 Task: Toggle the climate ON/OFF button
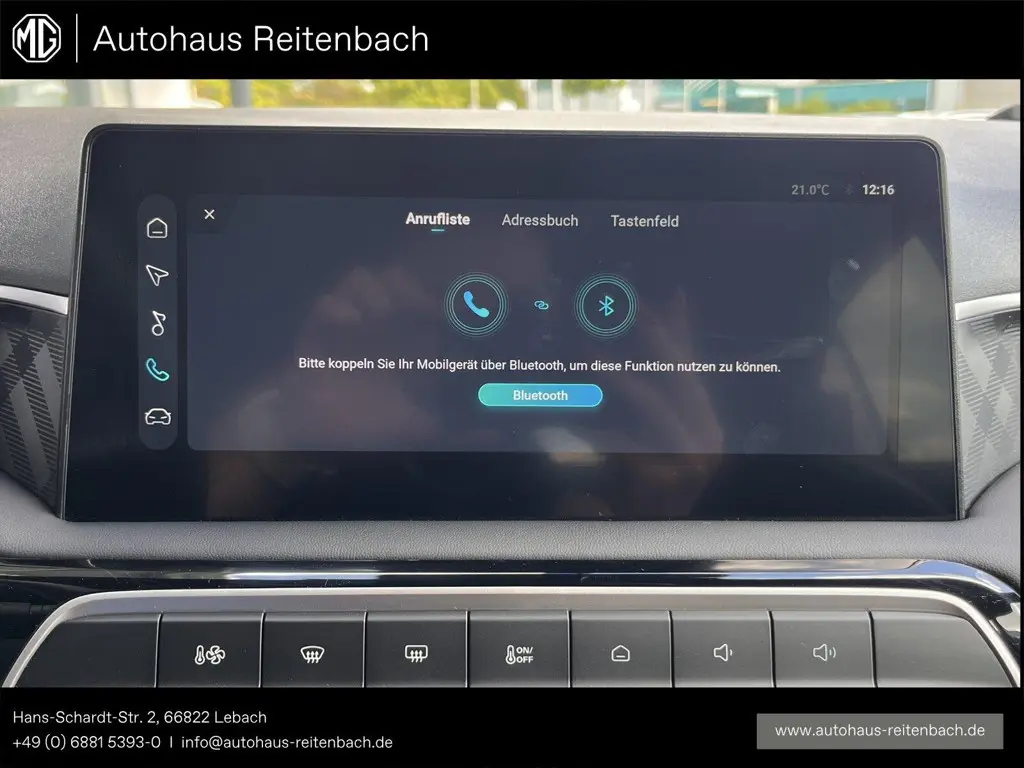click(519, 654)
